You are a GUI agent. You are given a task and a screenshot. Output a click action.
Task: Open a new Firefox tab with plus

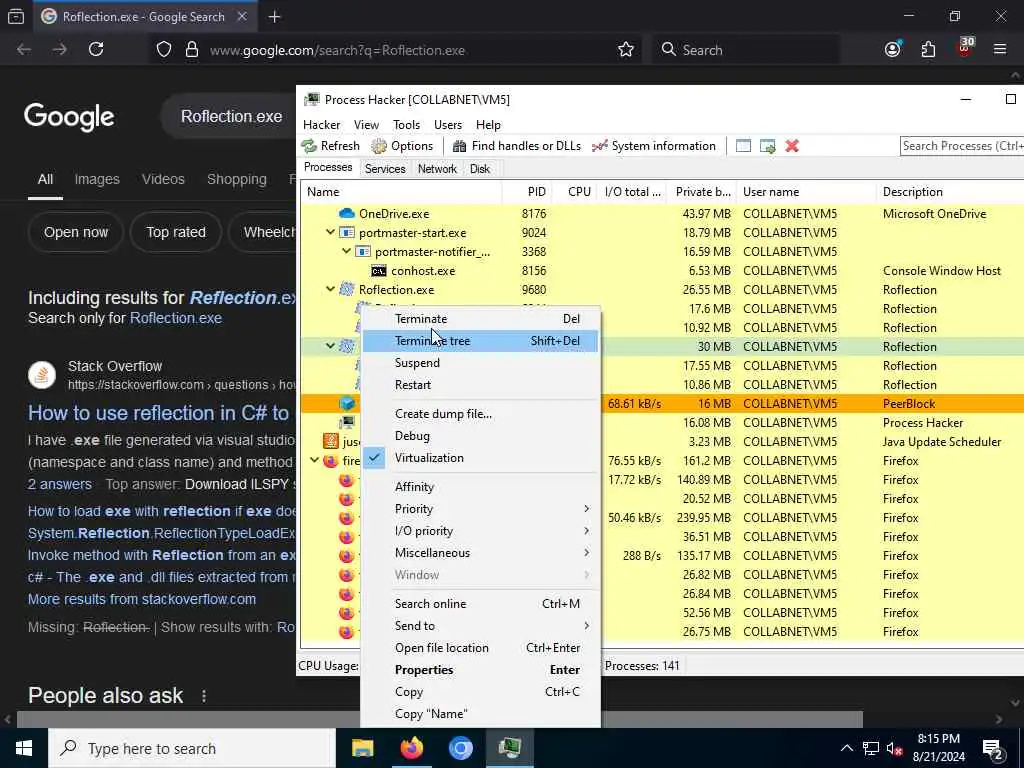pyautogui.click(x=275, y=17)
